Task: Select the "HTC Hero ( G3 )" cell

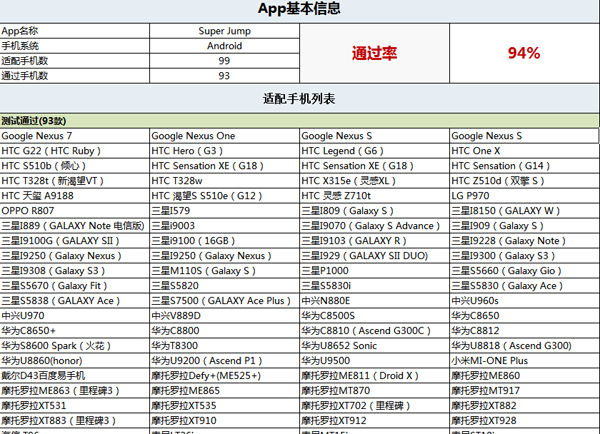Action: pyautogui.click(x=224, y=151)
